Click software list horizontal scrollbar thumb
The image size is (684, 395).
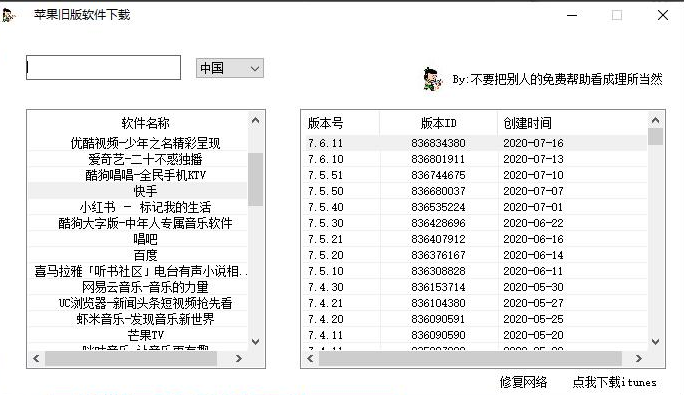131,358
